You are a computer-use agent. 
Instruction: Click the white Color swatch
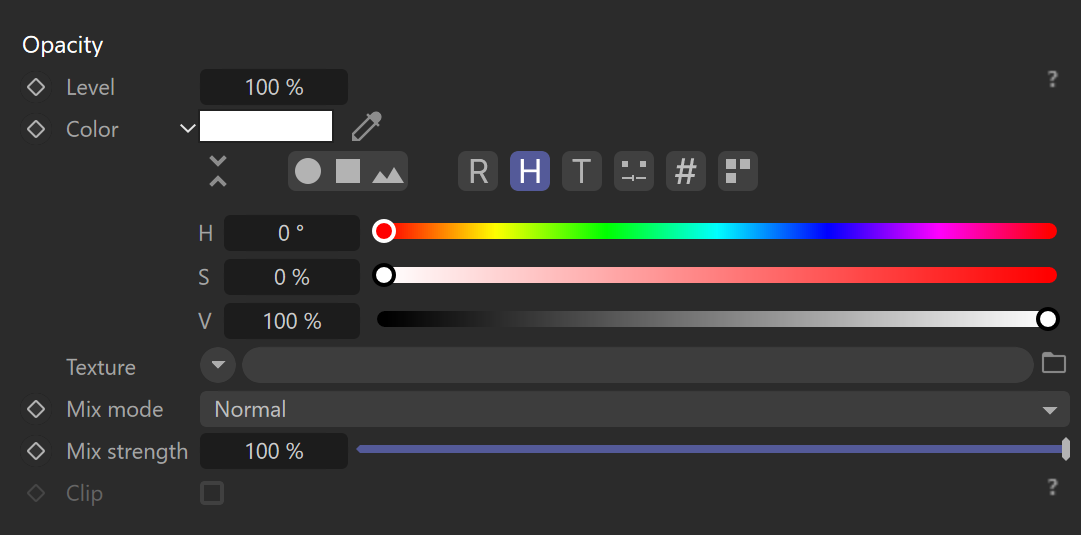tap(266, 126)
